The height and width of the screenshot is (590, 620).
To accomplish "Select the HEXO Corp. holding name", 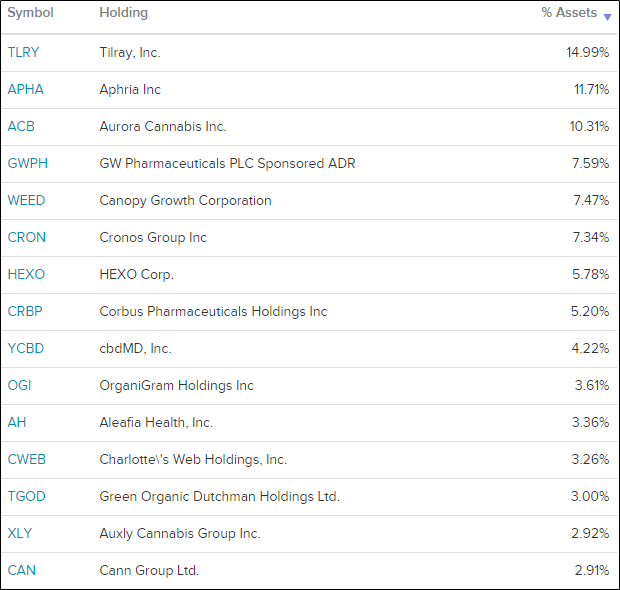I will [136, 274].
